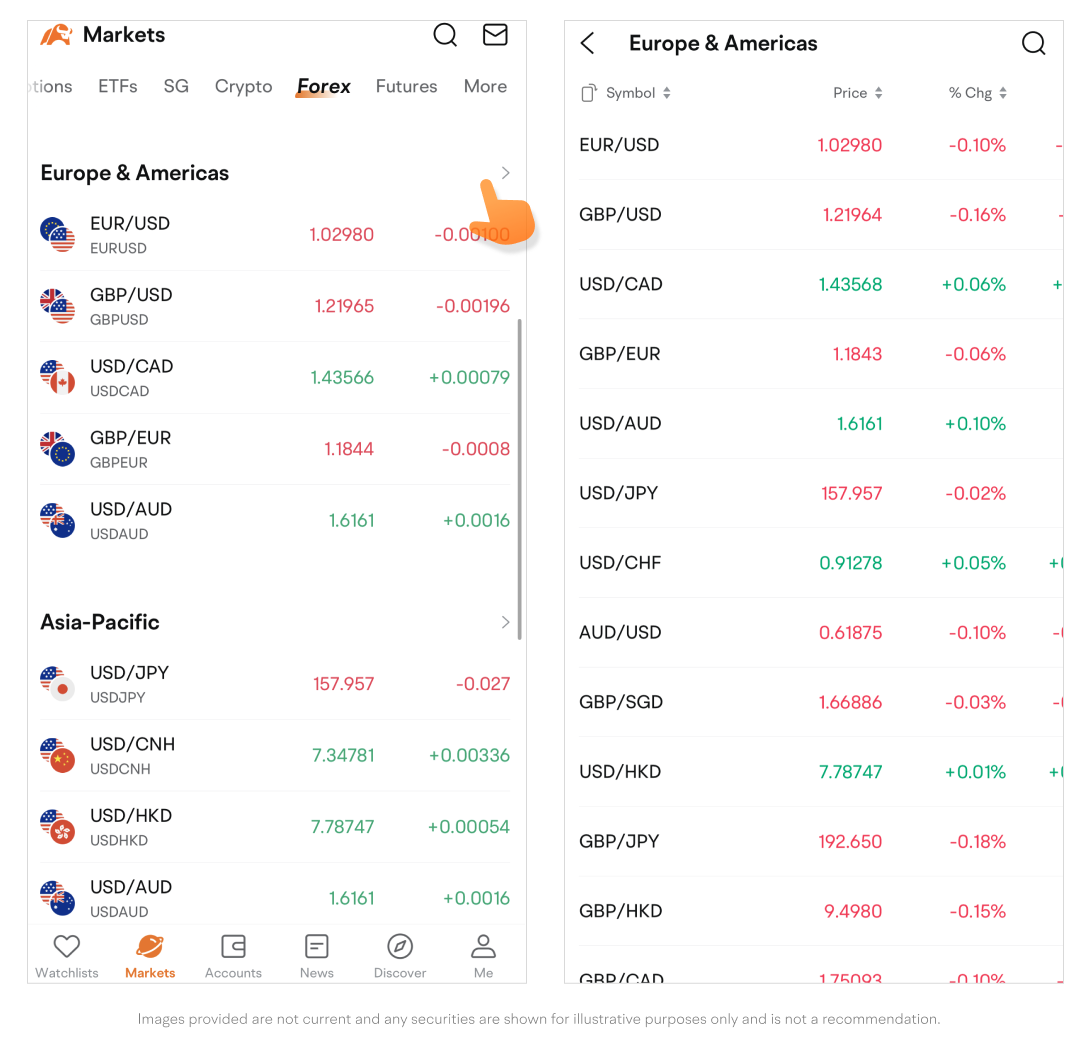Tap the back arrow on Europe & Americas
The image size is (1079, 1049).
(588, 43)
